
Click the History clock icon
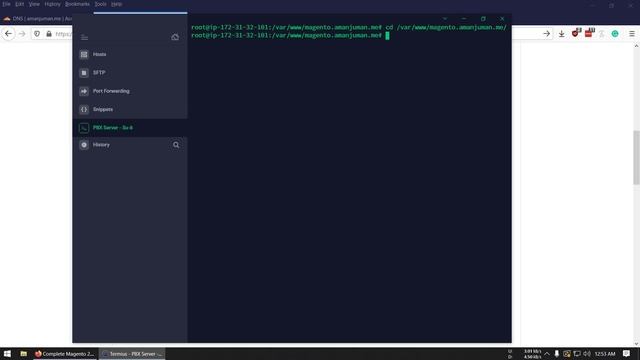(x=84, y=145)
